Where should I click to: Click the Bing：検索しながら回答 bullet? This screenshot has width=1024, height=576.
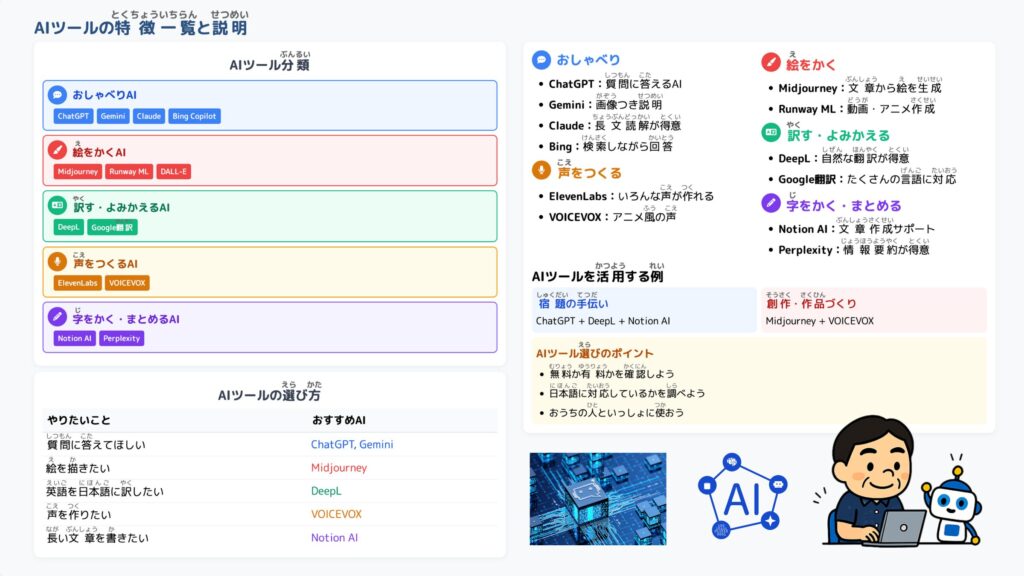tap(611, 144)
